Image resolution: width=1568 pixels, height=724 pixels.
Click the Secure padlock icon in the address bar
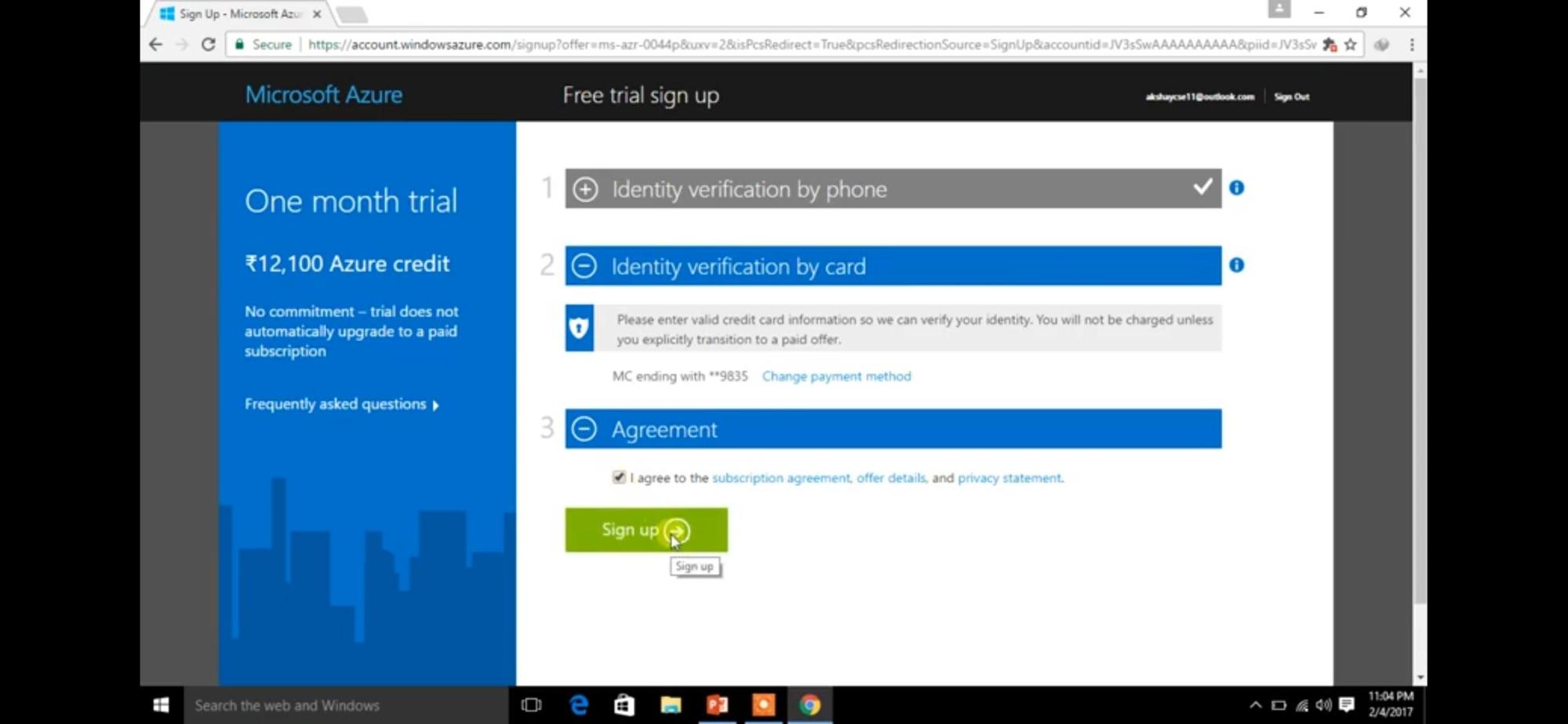pyautogui.click(x=240, y=45)
